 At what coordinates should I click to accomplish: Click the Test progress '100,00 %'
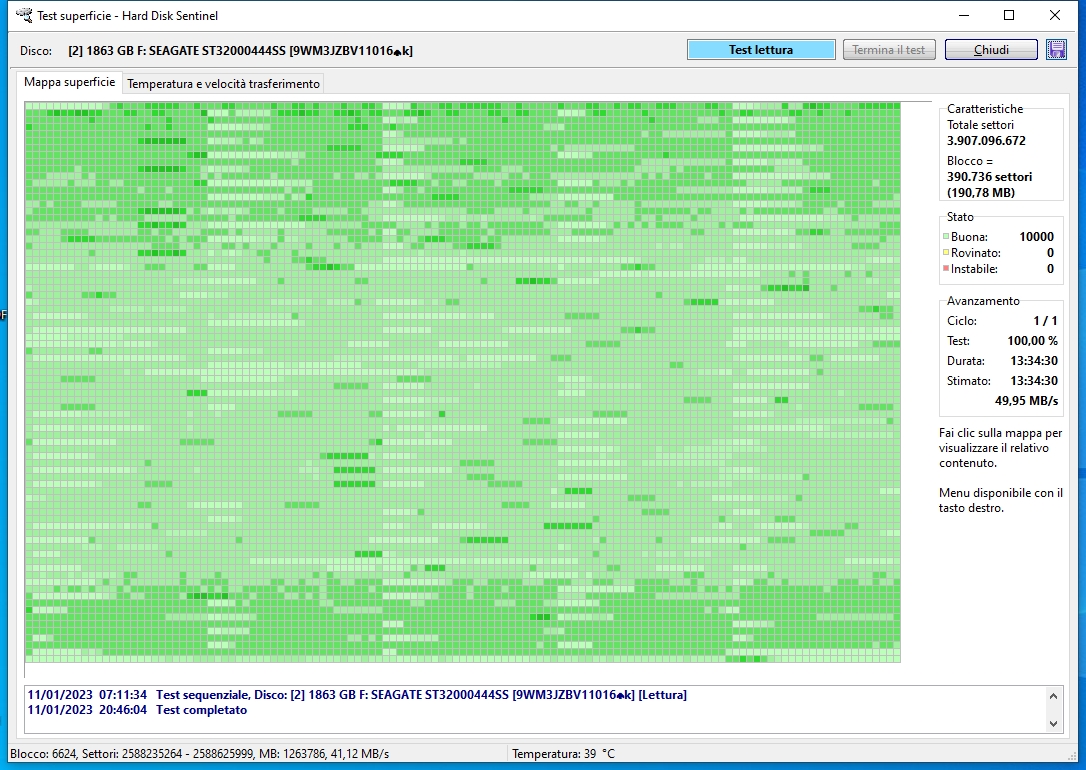tap(1032, 341)
